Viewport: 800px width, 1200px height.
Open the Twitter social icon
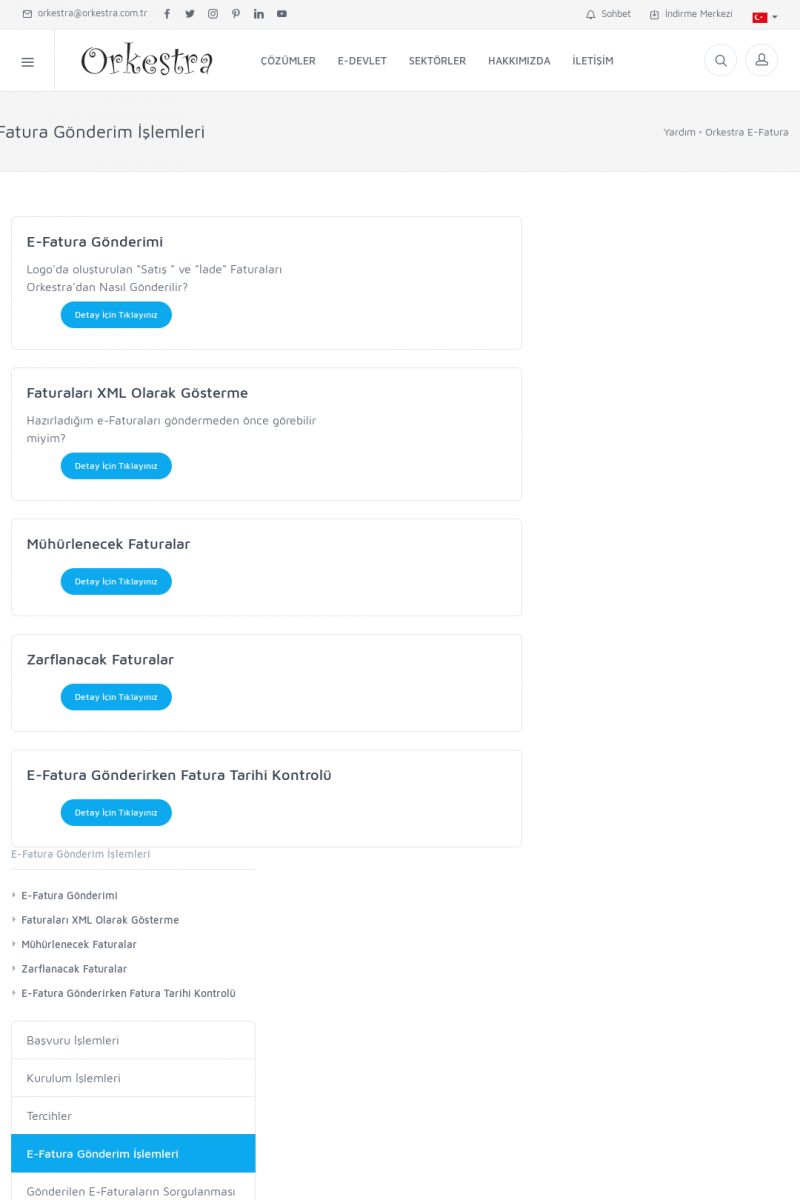point(190,14)
